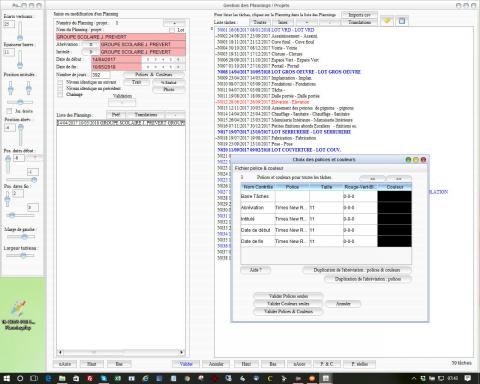Click Duplication de l'abréviation : polices button
The height and width of the screenshot is (384, 480).
click(368, 279)
